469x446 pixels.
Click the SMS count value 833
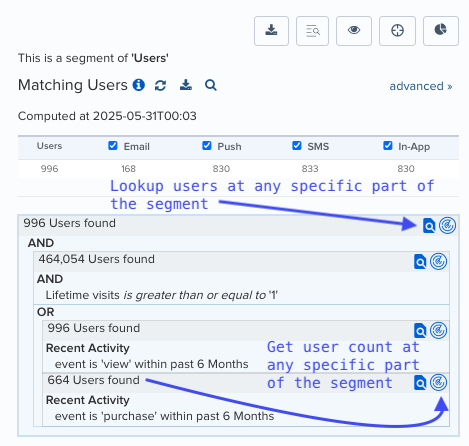[x=310, y=169]
